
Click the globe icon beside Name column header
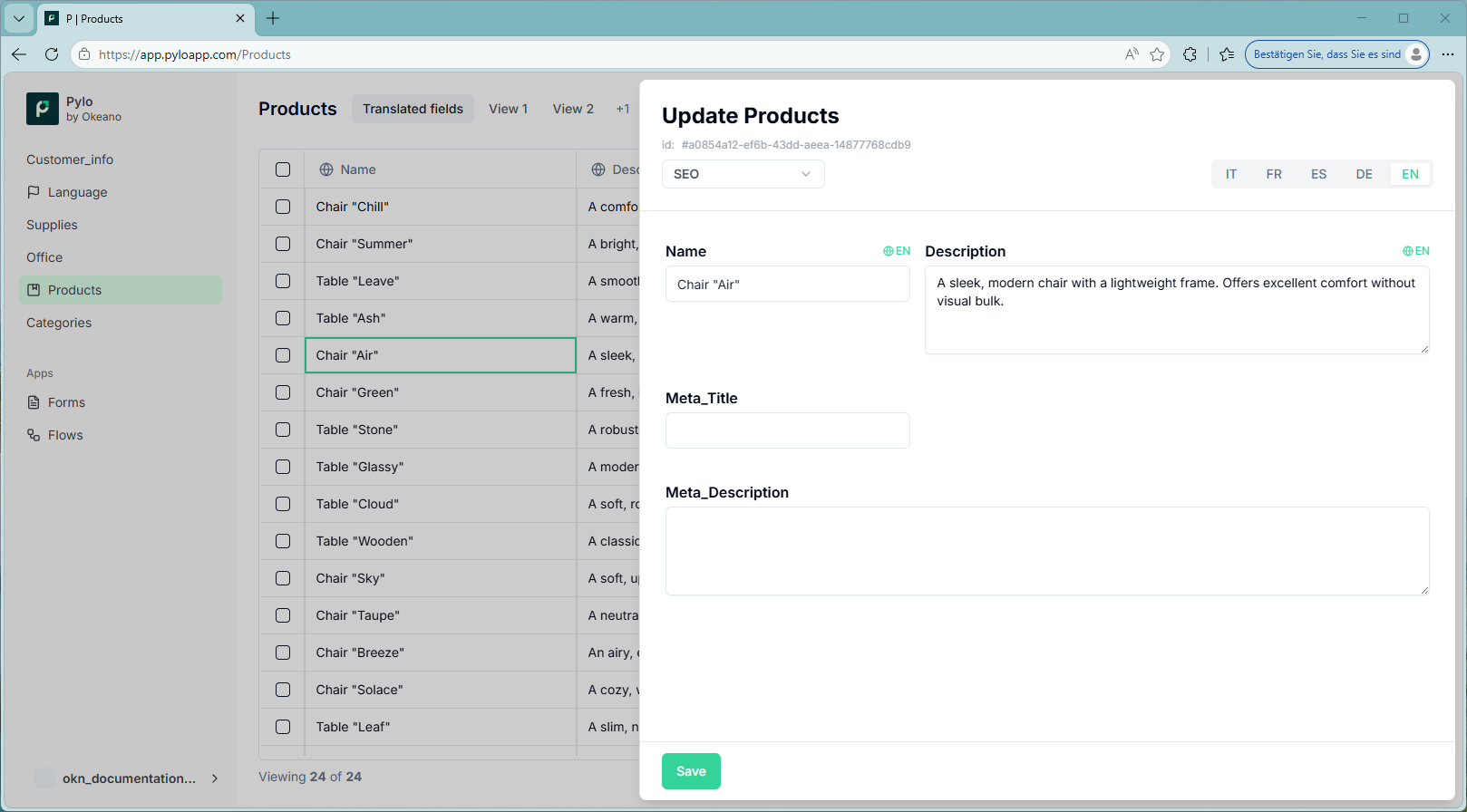326,169
